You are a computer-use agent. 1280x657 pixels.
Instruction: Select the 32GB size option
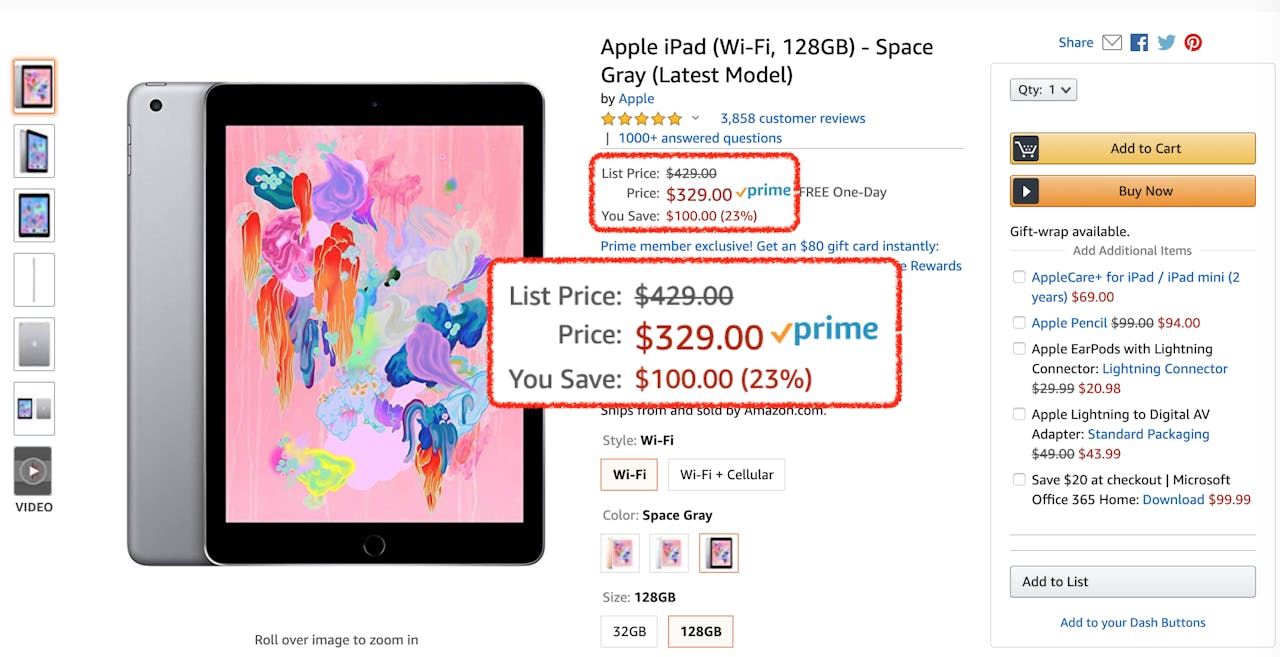point(630,632)
